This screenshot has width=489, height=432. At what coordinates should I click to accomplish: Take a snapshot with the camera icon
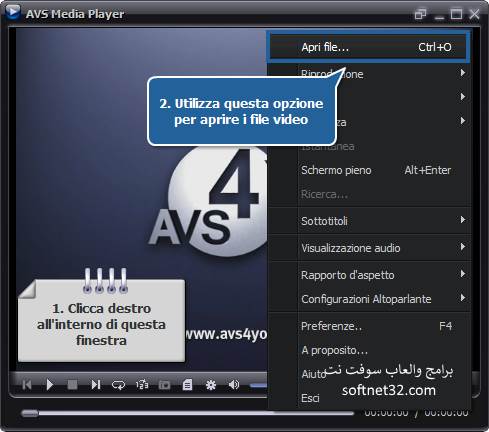coord(164,385)
